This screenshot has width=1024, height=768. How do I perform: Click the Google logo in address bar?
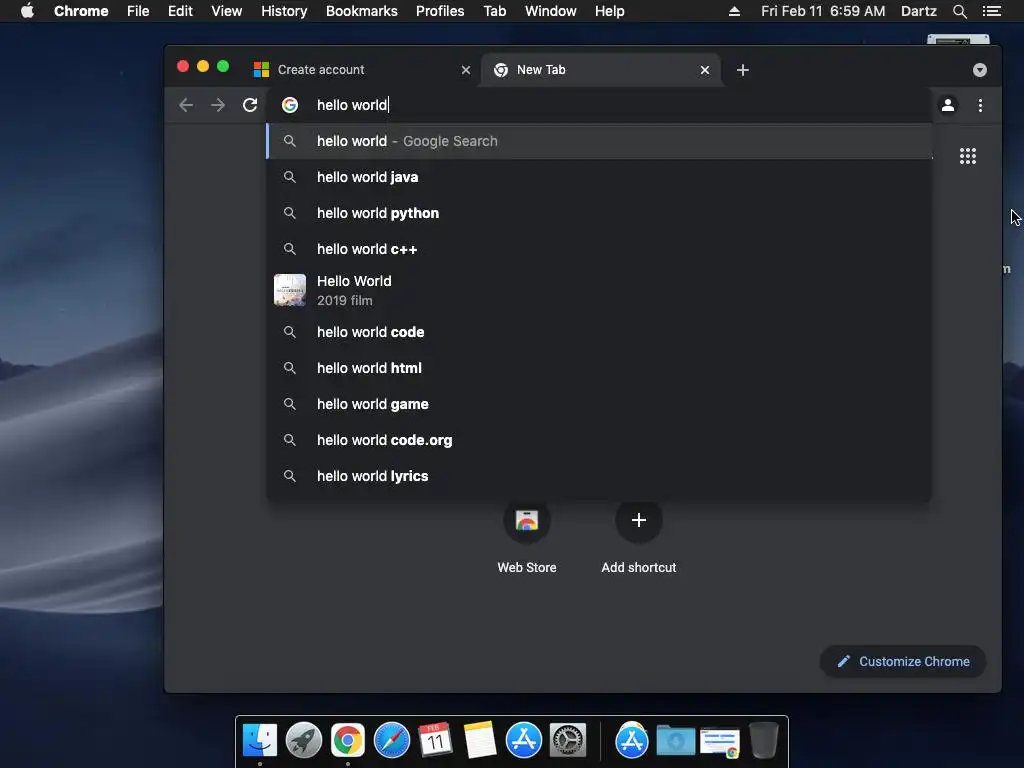pos(290,105)
